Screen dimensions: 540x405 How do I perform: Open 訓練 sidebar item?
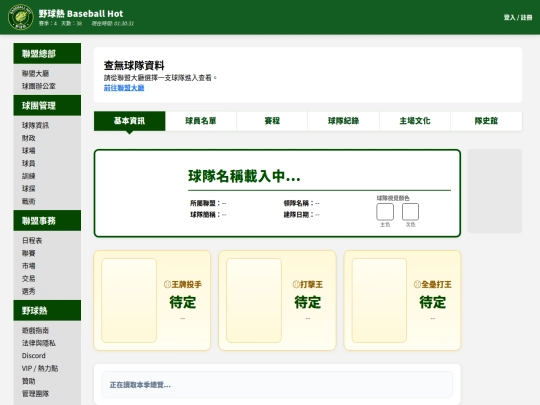point(29,176)
